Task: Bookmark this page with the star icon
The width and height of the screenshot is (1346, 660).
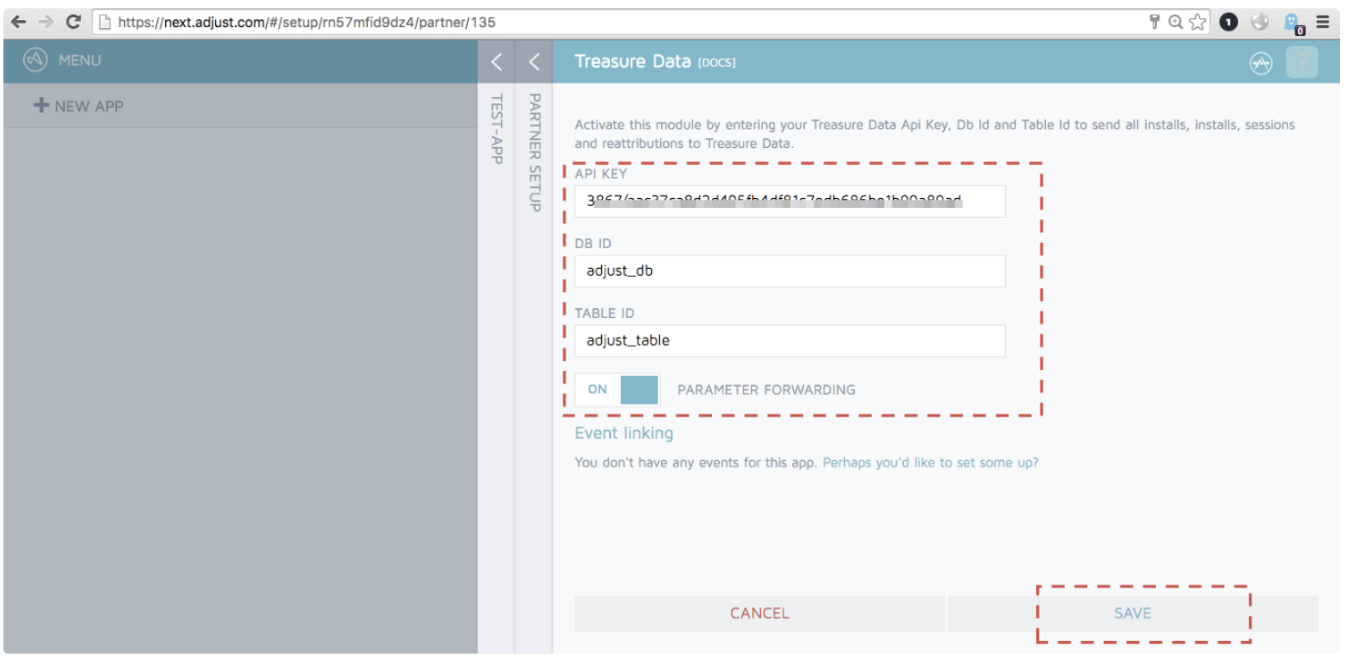Action: click(x=1197, y=22)
